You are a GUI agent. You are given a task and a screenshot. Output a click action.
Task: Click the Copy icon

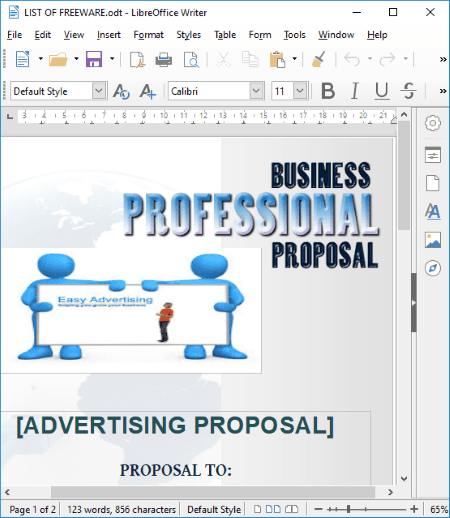tap(250, 59)
